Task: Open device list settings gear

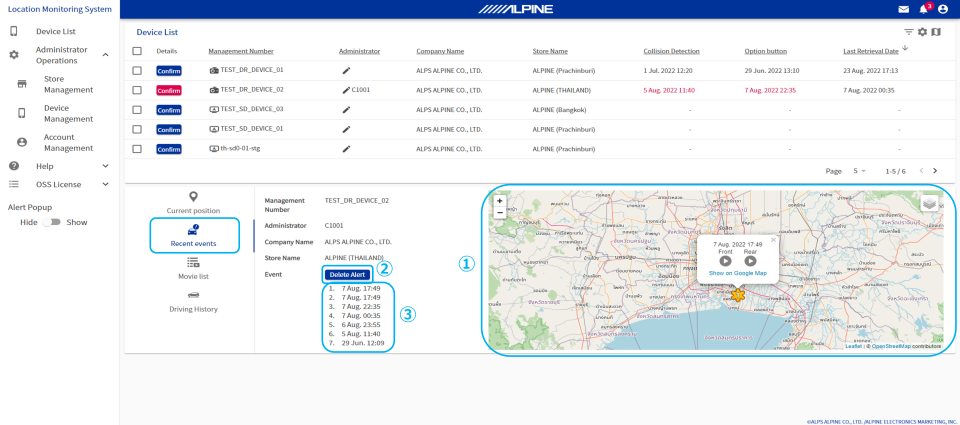Action: (922, 32)
